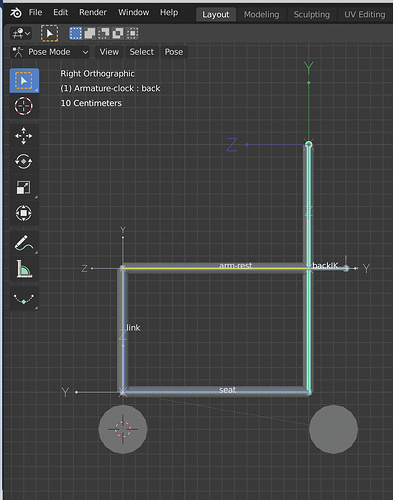393x500 pixels.
Task: Choose Extend Selection mode icon
Action: 90,33
